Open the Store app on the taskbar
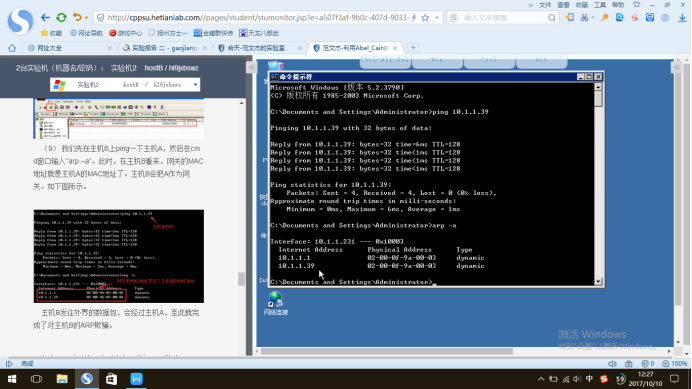The height and width of the screenshot is (389, 692). point(111,379)
